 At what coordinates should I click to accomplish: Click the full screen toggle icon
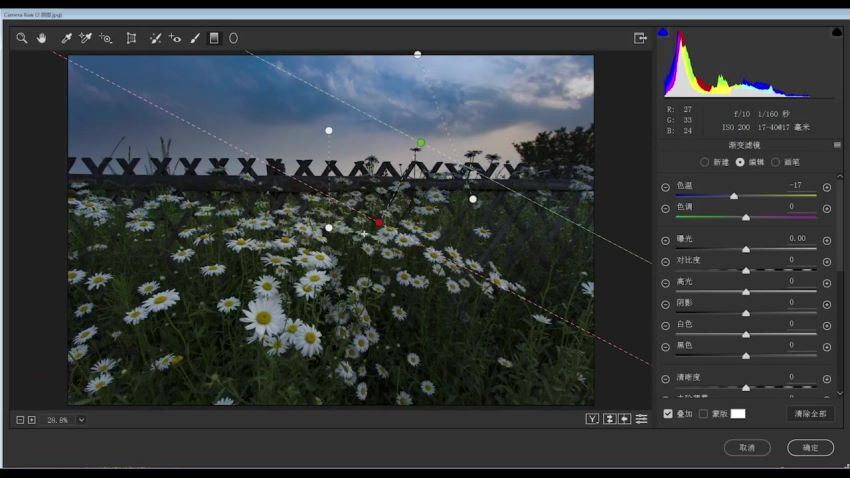point(640,38)
